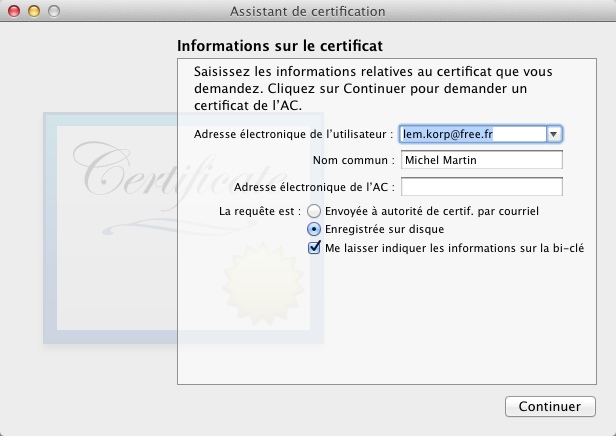616x436 pixels.
Task: Click the grey disabled zoom button
Action: [54, 11]
